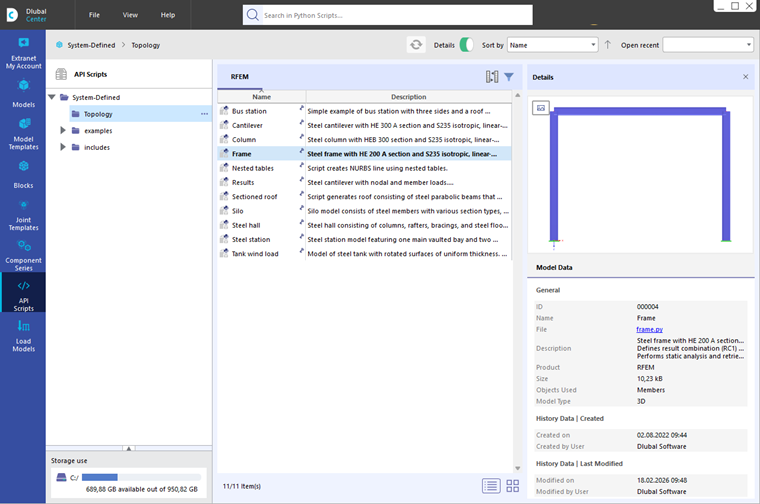The image size is (760, 504).
Task: Switch to list view mode
Action: point(491,486)
